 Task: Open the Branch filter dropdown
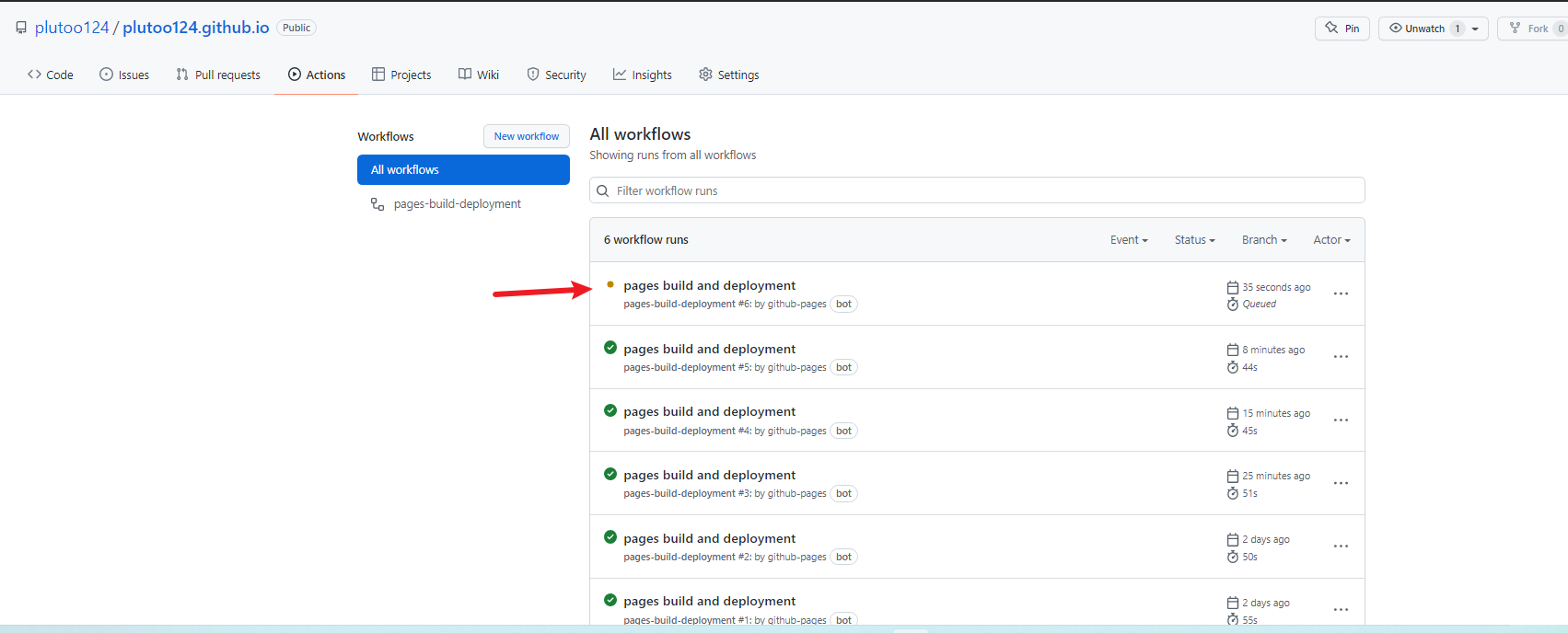(1264, 239)
